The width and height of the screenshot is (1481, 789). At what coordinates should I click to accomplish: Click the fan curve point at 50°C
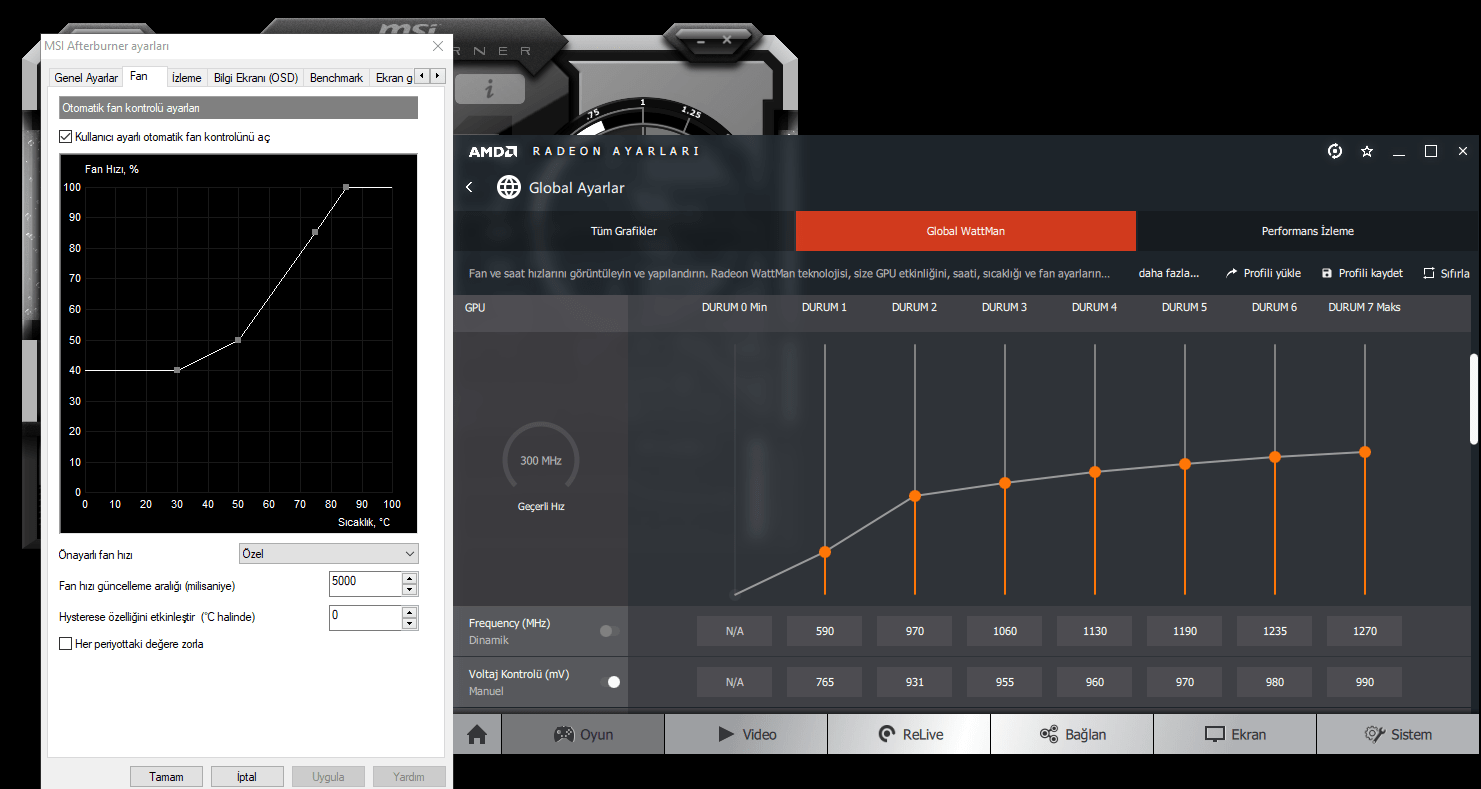click(x=238, y=340)
